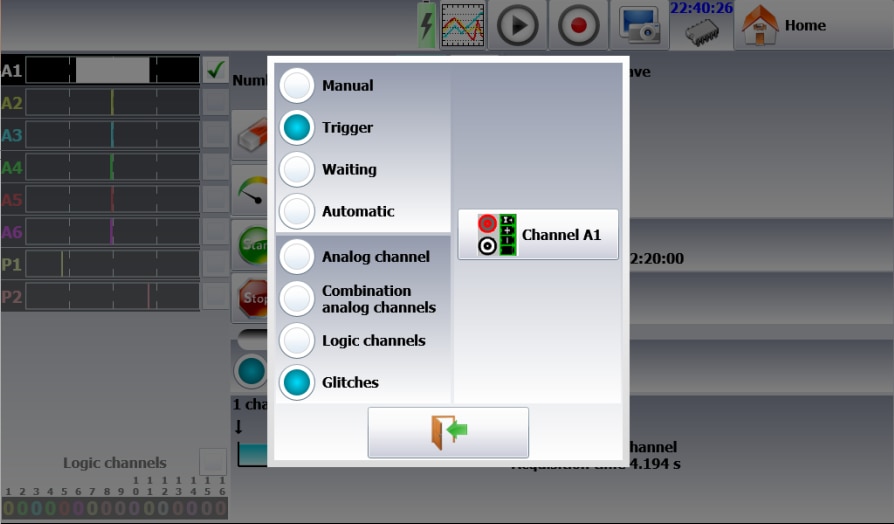The image size is (894, 524).
Task: Open the waveform graph display icon
Action: tap(463, 25)
